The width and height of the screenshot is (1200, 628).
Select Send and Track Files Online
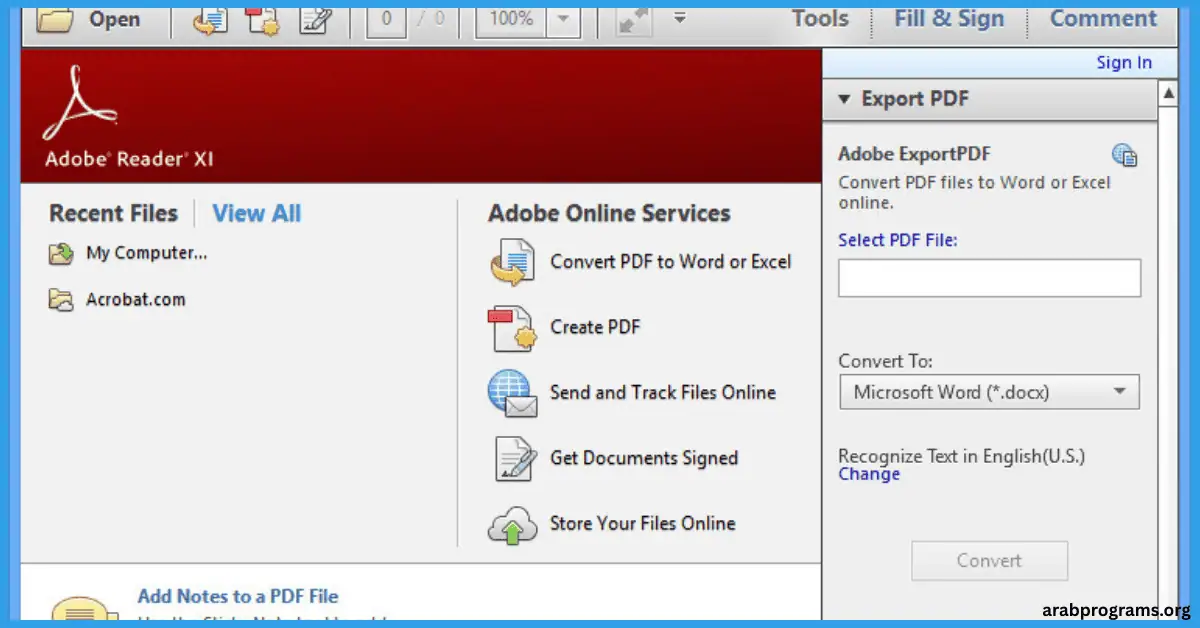[663, 392]
